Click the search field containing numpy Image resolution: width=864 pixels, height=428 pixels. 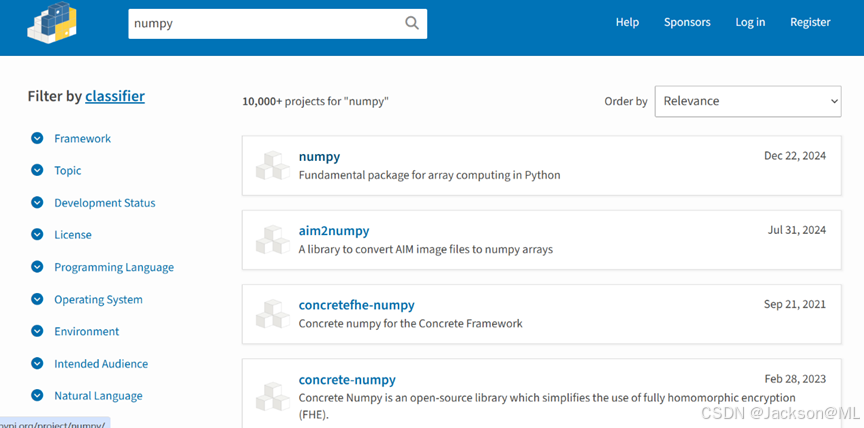(x=265, y=24)
